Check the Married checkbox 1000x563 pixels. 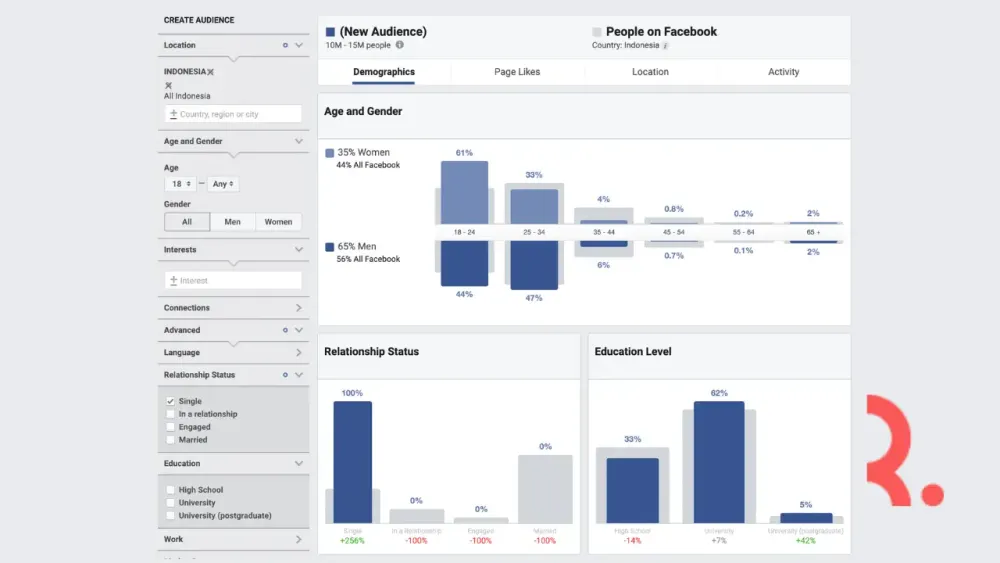(170, 440)
